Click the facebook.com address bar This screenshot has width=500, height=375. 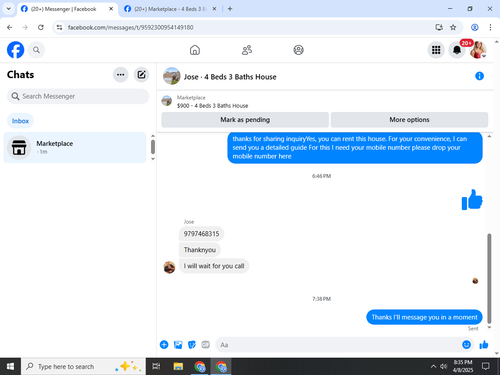pos(247,27)
